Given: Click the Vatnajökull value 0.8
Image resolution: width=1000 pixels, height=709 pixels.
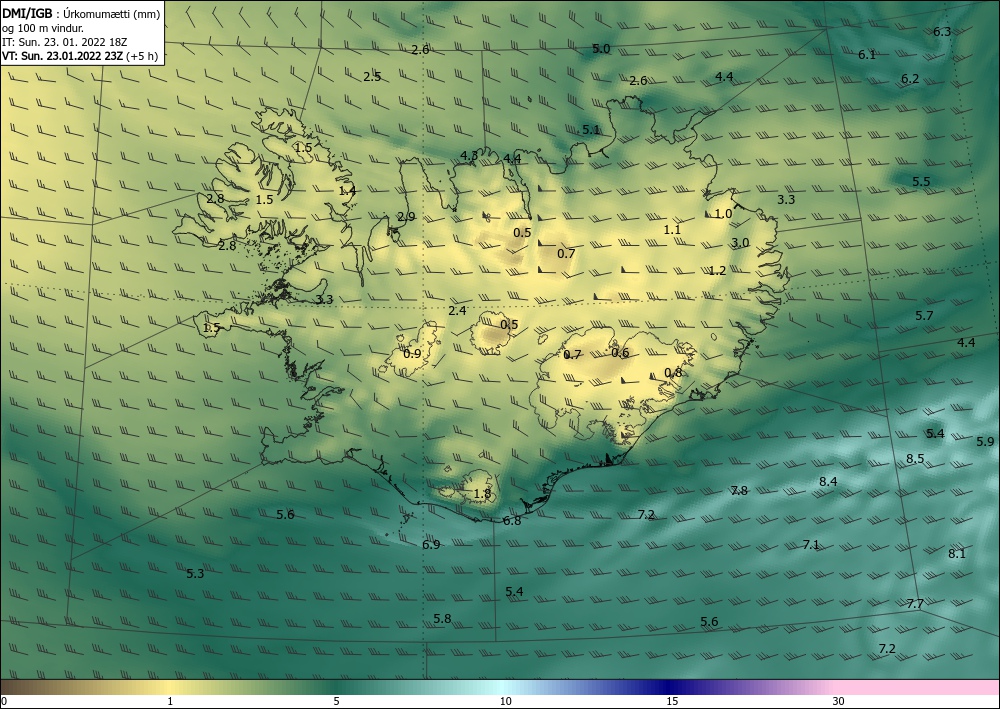Looking at the screenshot, I should pyautogui.click(x=673, y=372).
